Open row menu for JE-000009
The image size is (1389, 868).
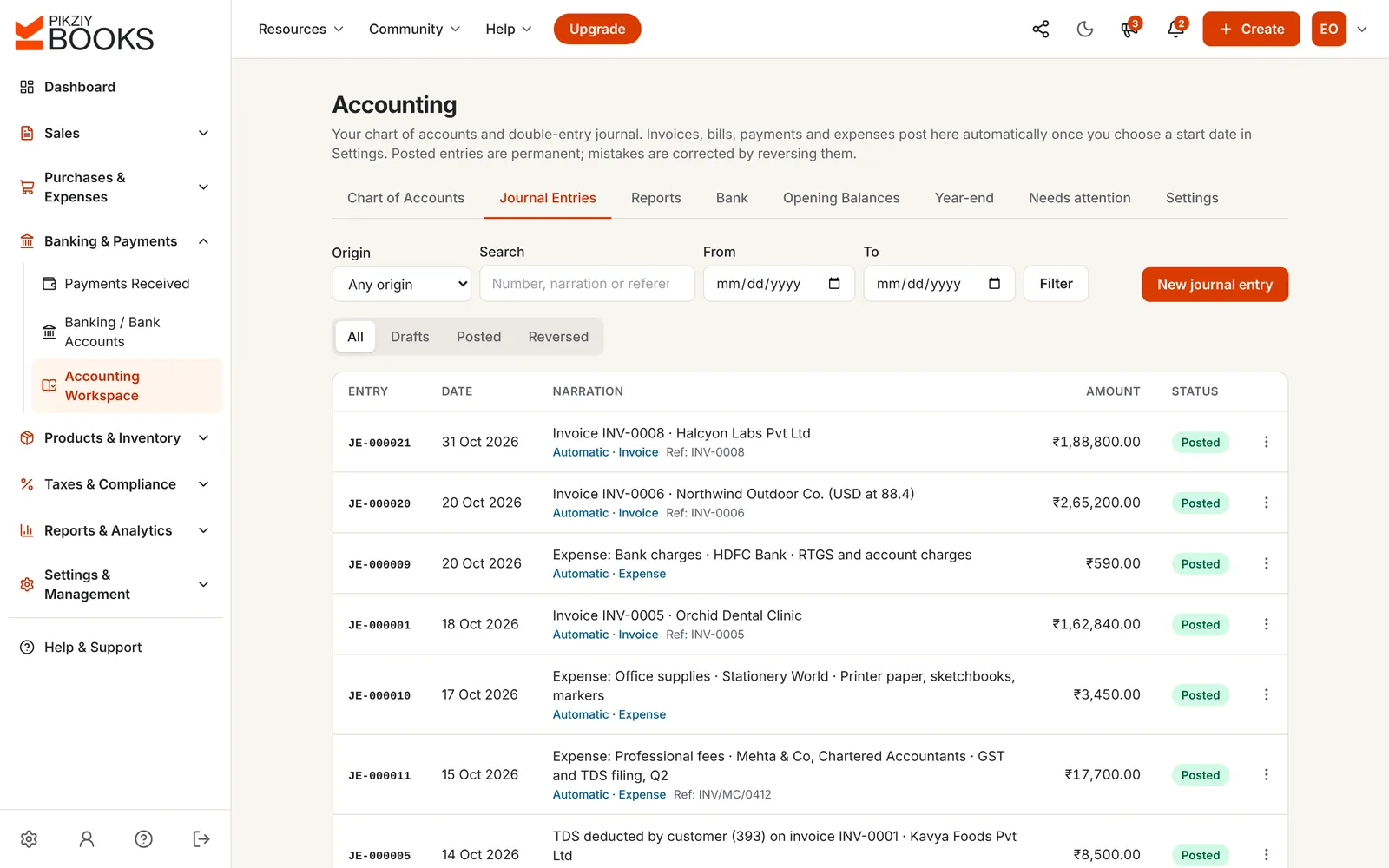tap(1266, 563)
